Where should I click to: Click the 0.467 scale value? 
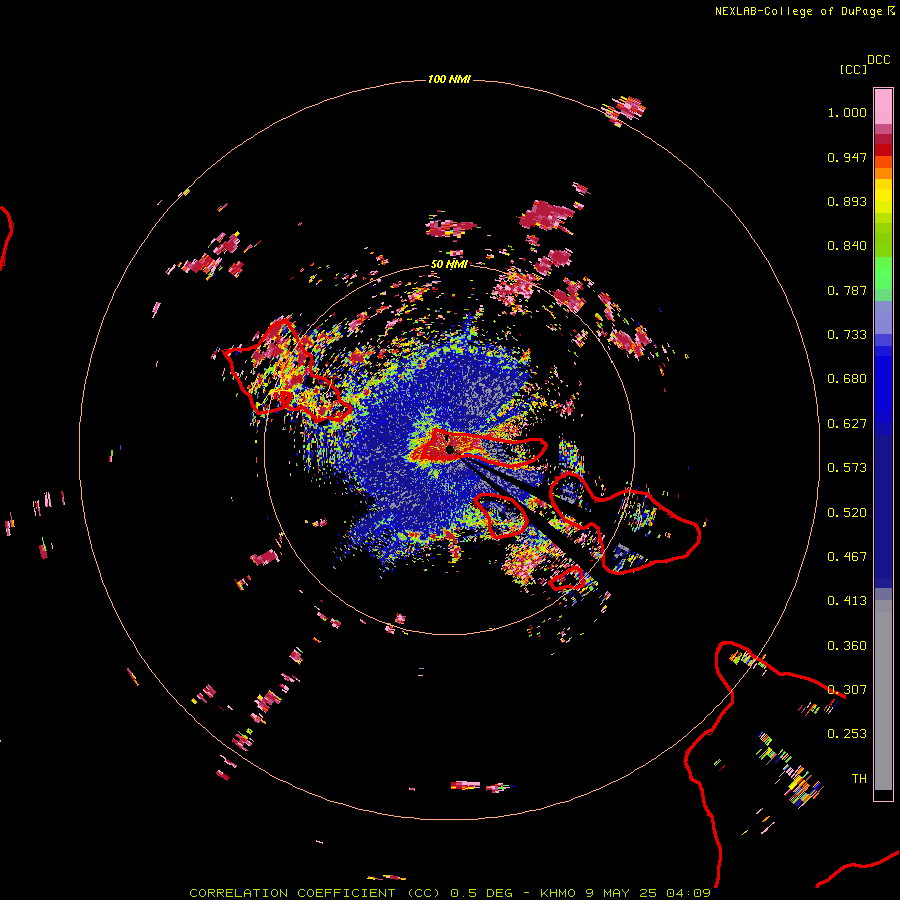click(x=847, y=557)
